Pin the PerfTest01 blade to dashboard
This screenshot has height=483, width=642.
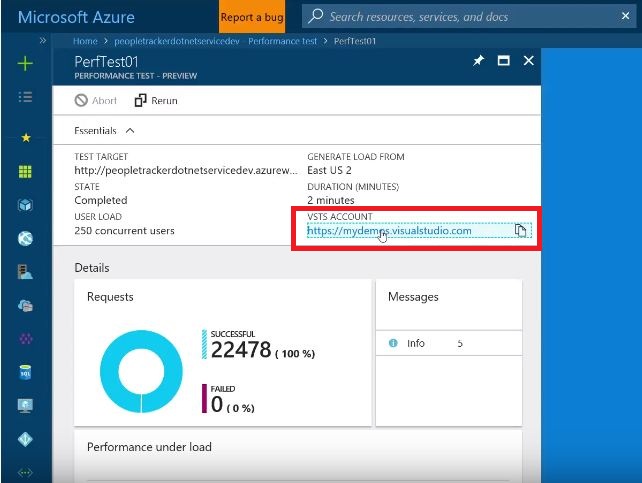pos(478,61)
